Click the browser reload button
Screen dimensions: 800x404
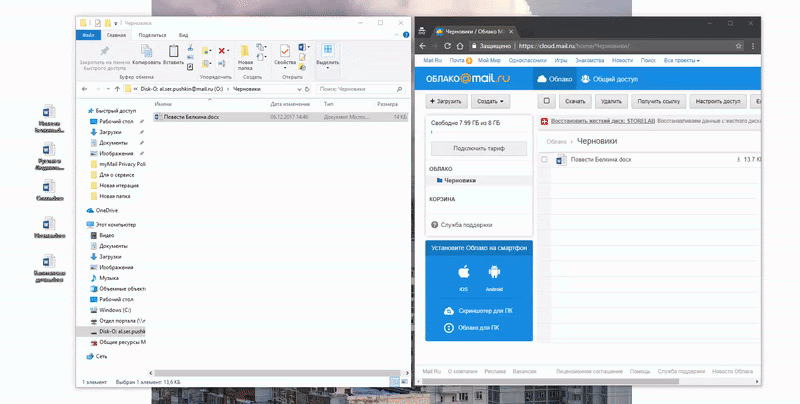click(x=447, y=46)
